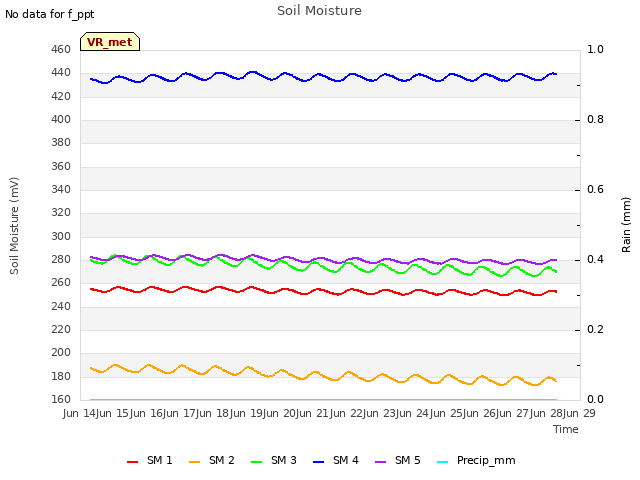This screenshot has width=640, height=480.
Task: Click the Soil Moisture (mV) axis label
Action: pyautogui.click(x=14, y=226)
